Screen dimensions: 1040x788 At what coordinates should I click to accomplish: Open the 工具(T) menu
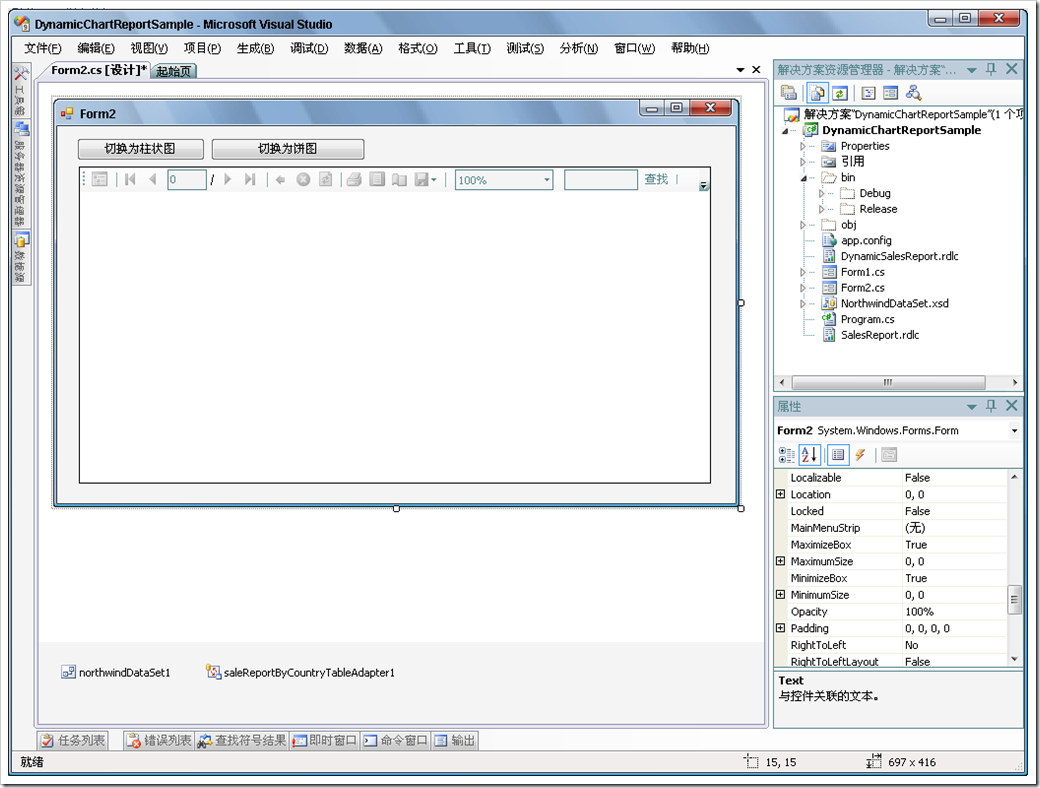(x=472, y=48)
